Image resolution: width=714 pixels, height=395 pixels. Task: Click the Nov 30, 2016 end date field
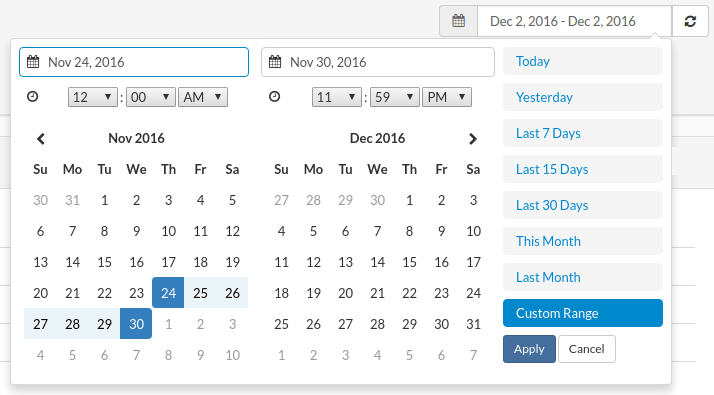(x=377, y=62)
